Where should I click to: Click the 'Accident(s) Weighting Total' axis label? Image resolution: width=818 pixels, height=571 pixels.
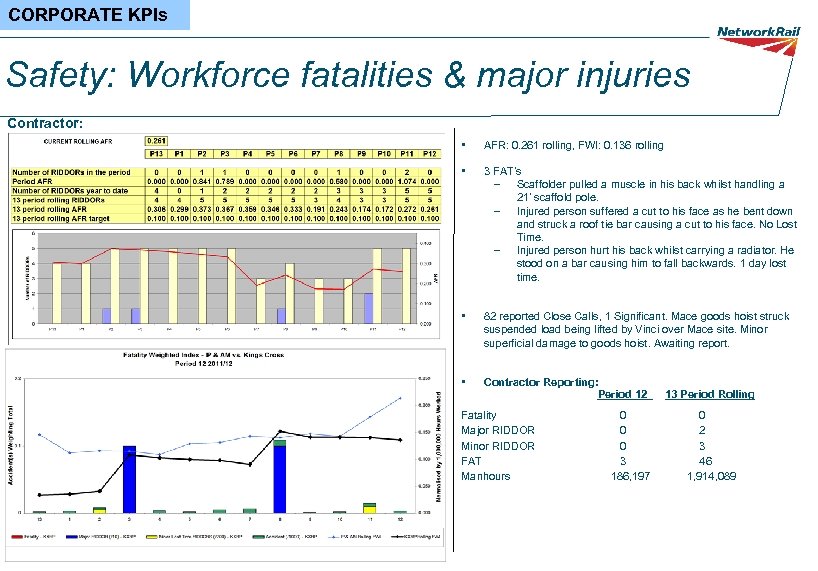(x=10, y=445)
